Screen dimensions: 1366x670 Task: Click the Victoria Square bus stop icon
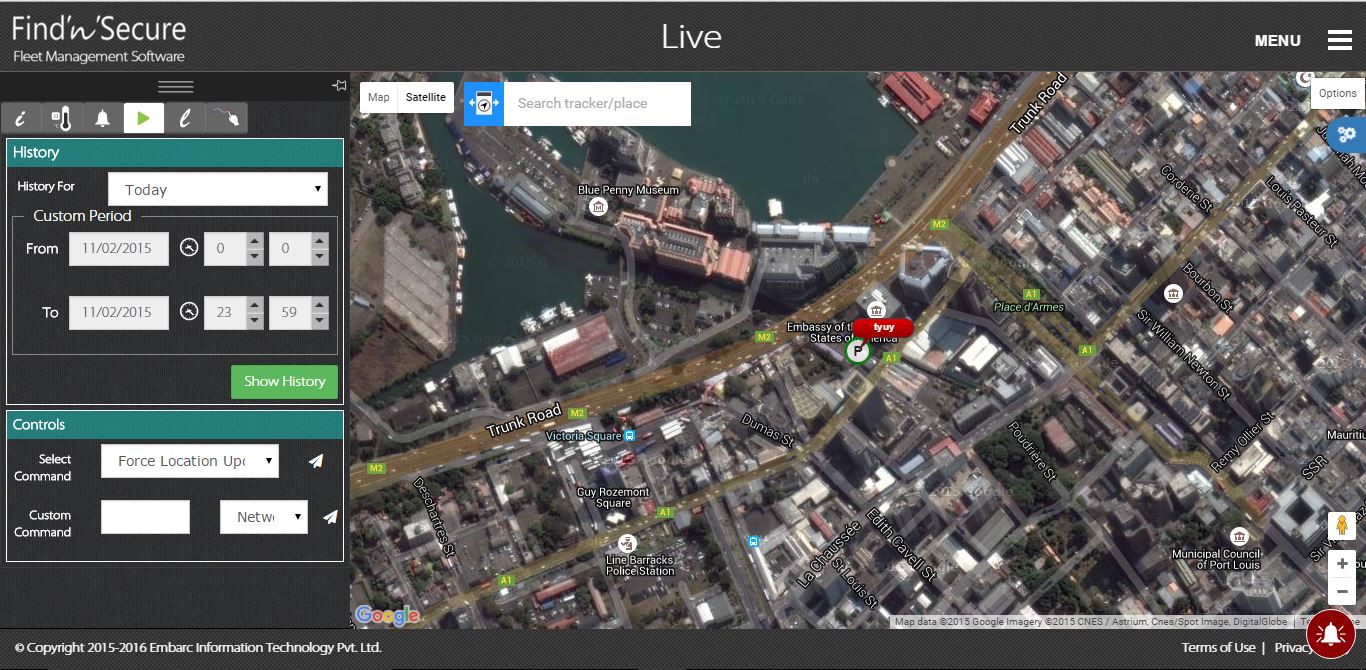[x=630, y=436]
